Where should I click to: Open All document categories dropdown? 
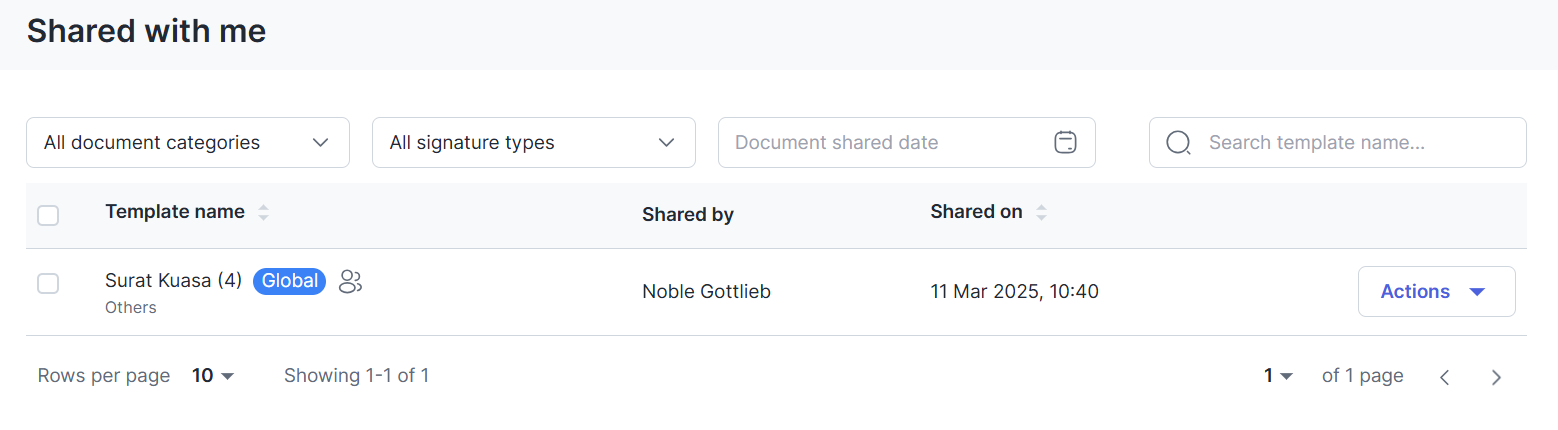[x=188, y=143]
